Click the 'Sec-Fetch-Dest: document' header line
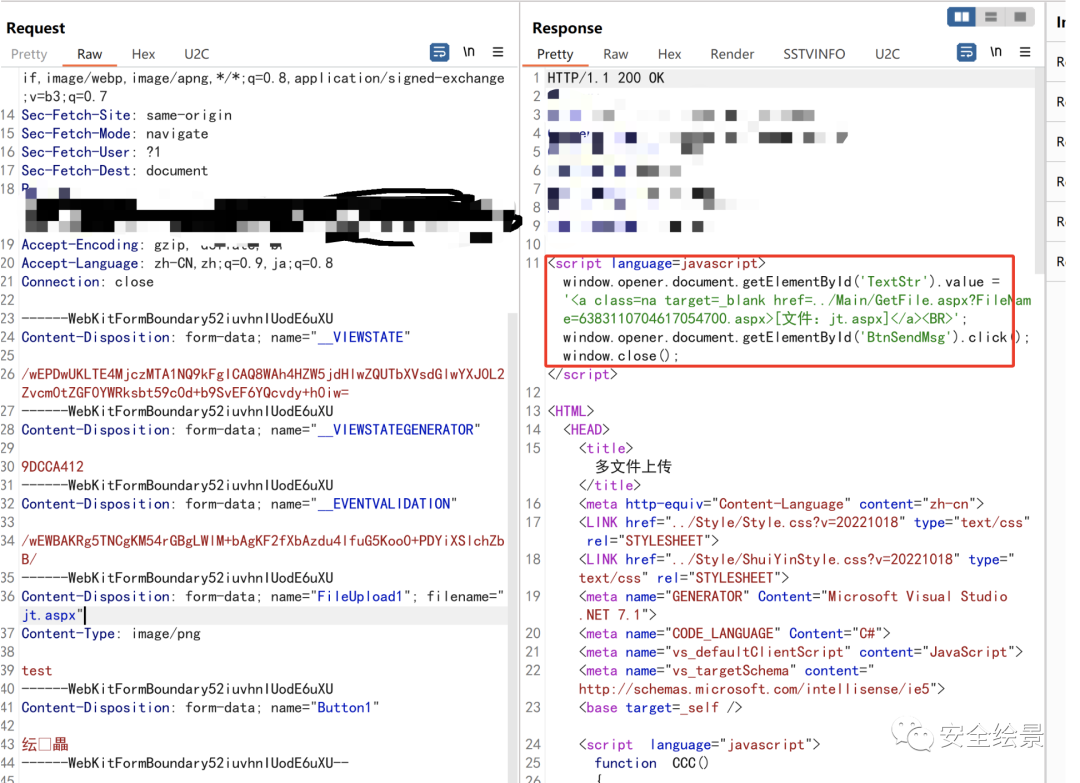 click(114, 171)
